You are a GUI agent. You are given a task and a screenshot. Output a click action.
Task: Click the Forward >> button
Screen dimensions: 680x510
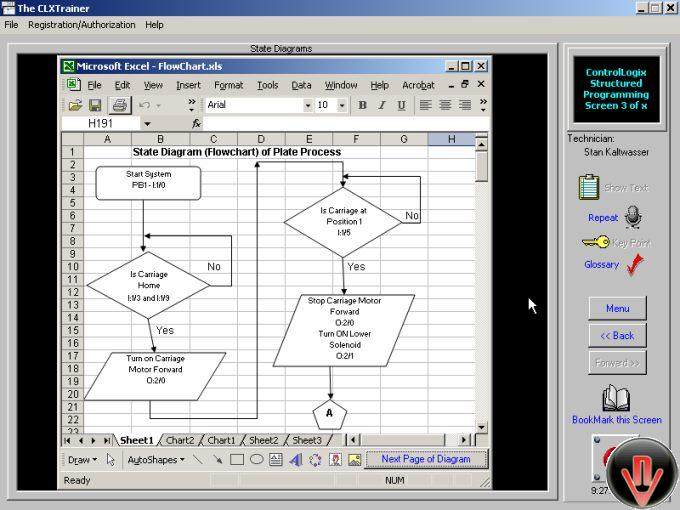click(617, 363)
